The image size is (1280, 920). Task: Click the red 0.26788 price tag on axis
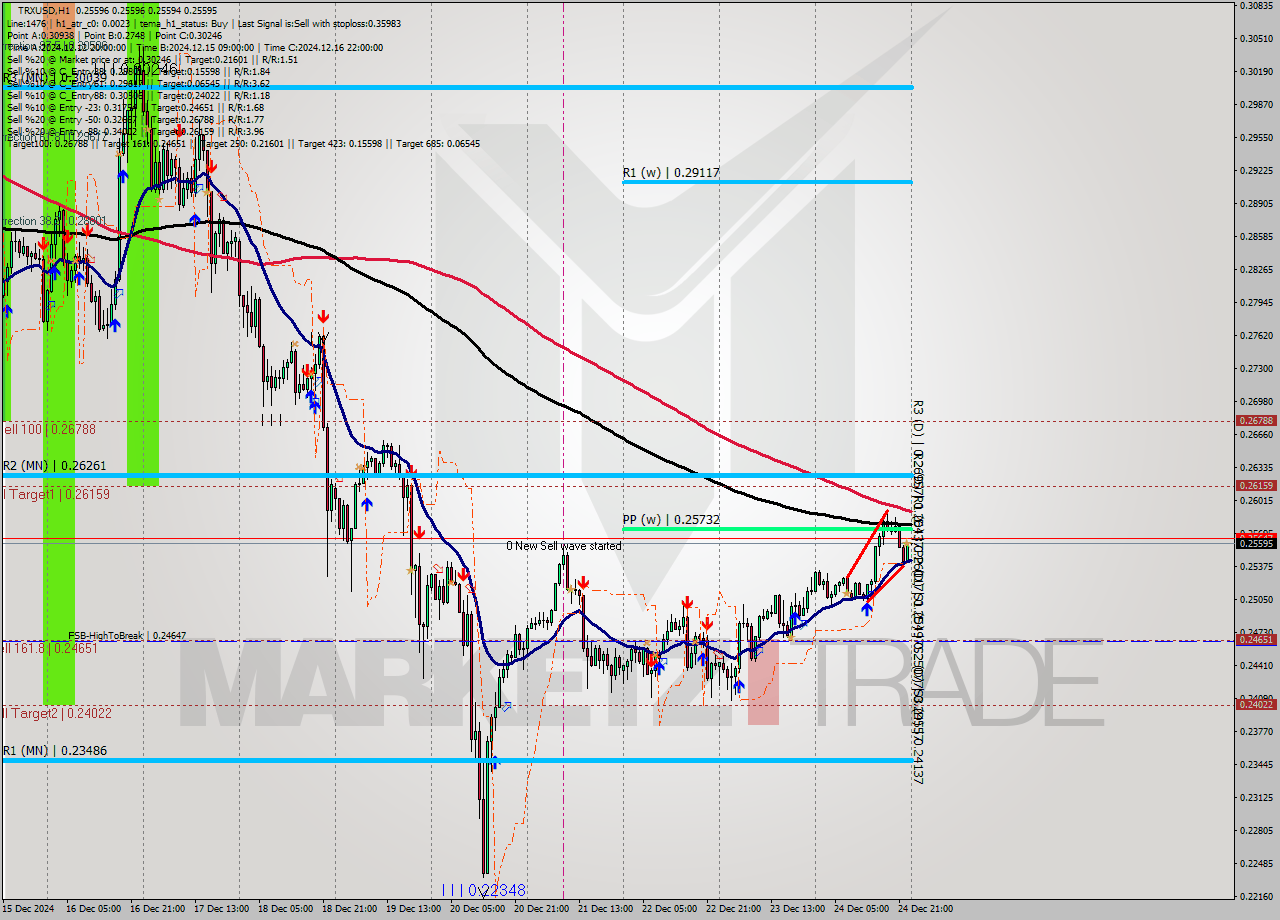pos(1256,421)
